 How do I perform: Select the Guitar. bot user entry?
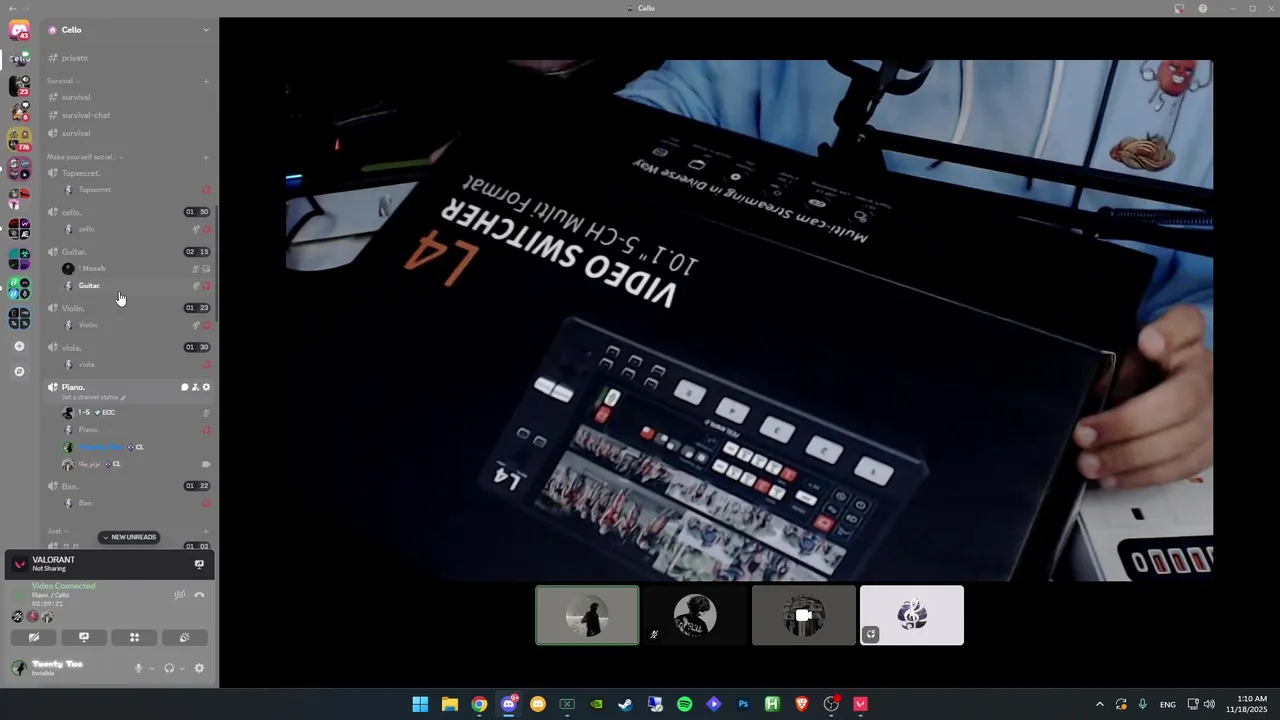pyautogui.click(x=135, y=286)
